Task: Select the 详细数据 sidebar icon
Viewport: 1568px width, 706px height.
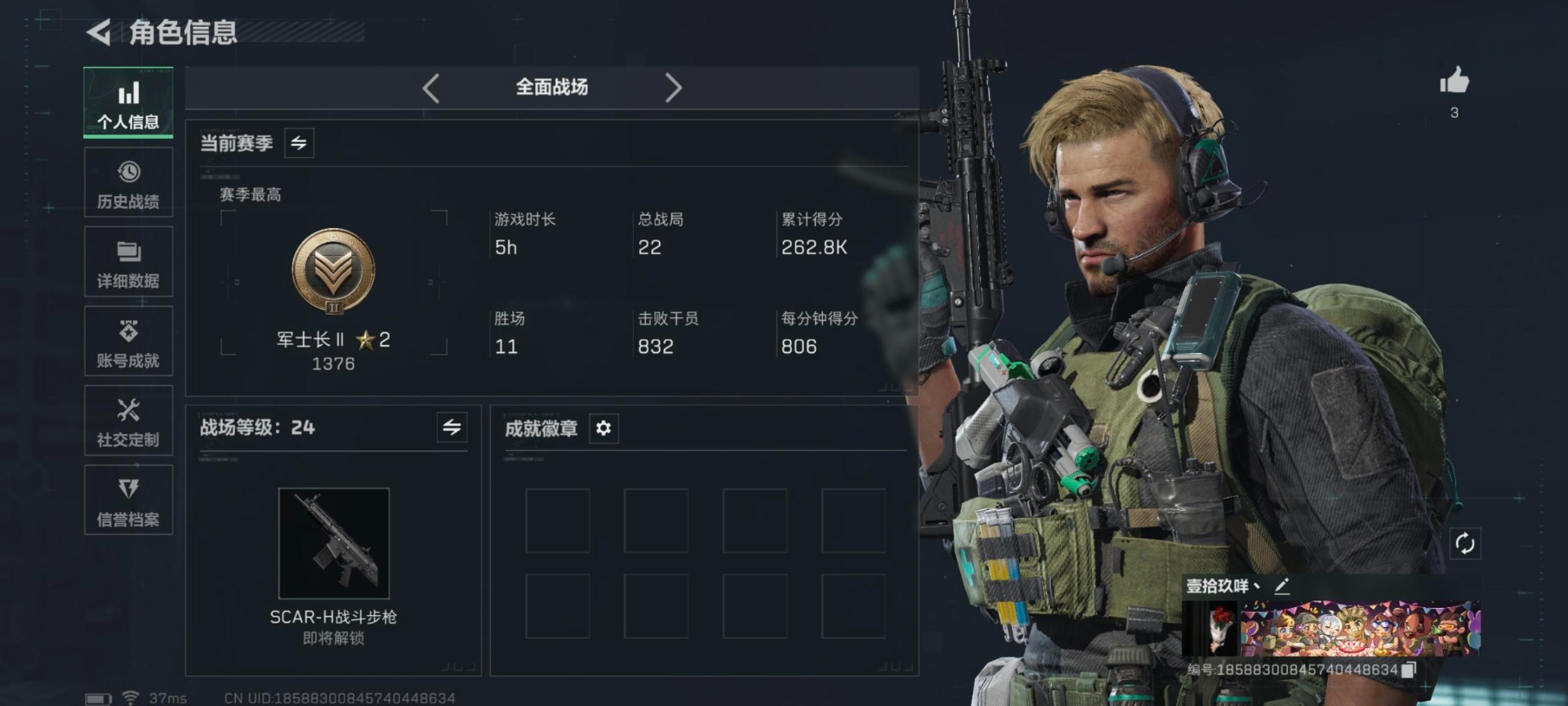Action: pyautogui.click(x=128, y=261)
